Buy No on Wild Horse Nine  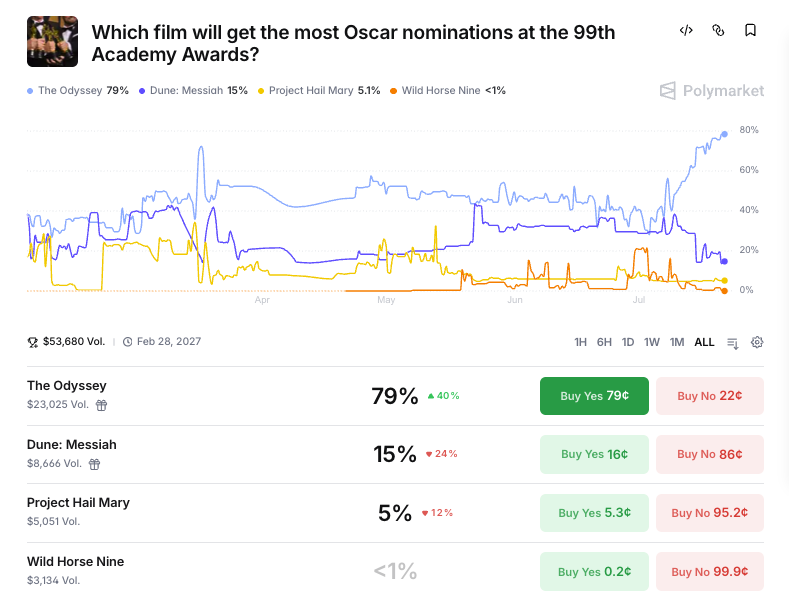point(709,572)
